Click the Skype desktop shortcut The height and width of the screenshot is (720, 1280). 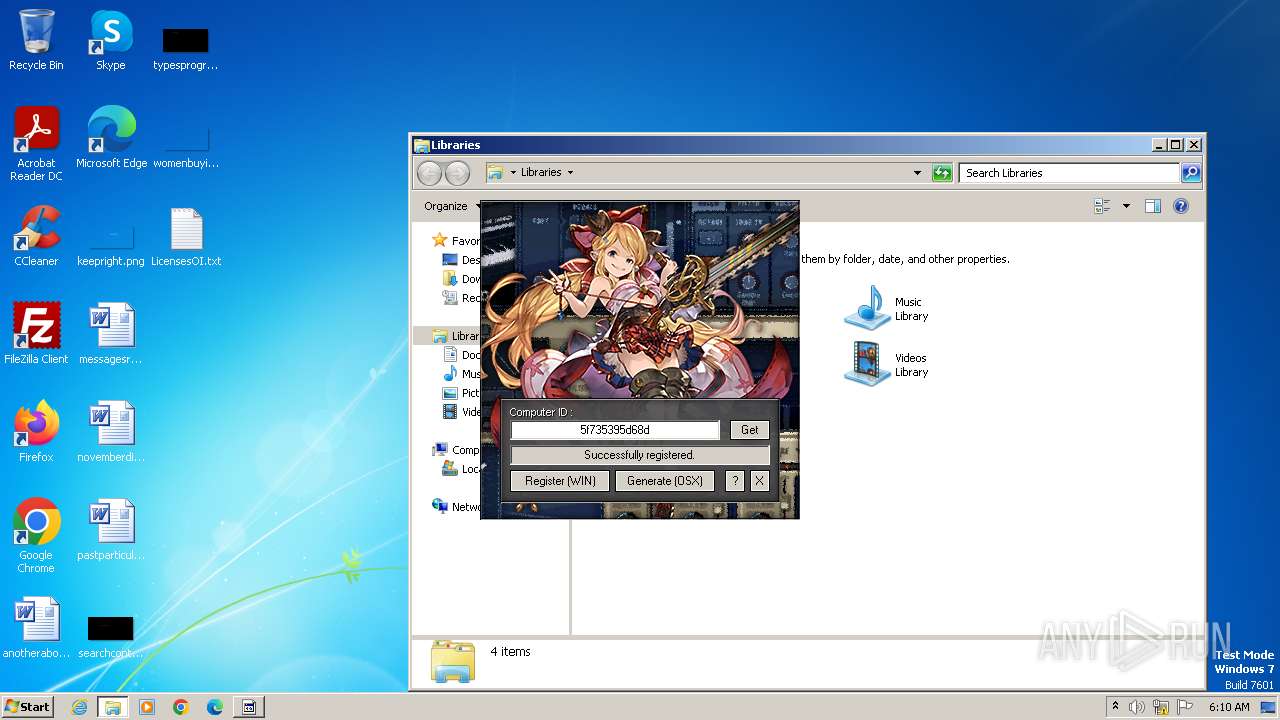110,40
